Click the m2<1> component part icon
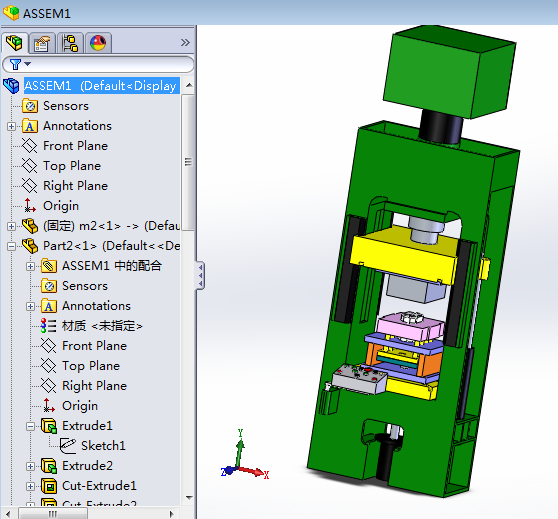 (x=30, y=226)
